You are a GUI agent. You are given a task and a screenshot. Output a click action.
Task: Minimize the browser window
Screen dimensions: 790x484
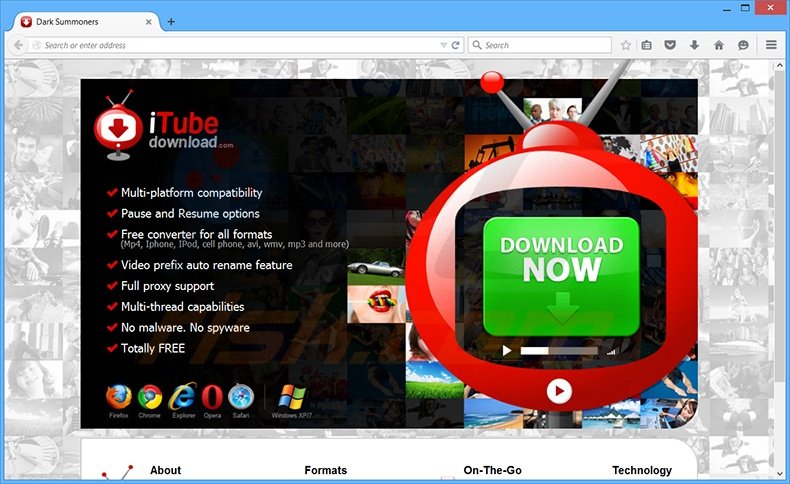pos(727,9)
